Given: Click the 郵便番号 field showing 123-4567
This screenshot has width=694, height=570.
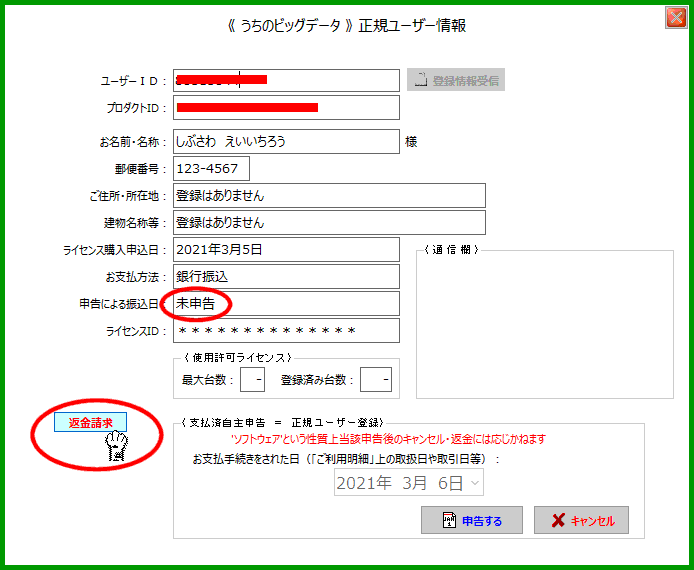Looking at the screenshot, I should coord(211,169).
